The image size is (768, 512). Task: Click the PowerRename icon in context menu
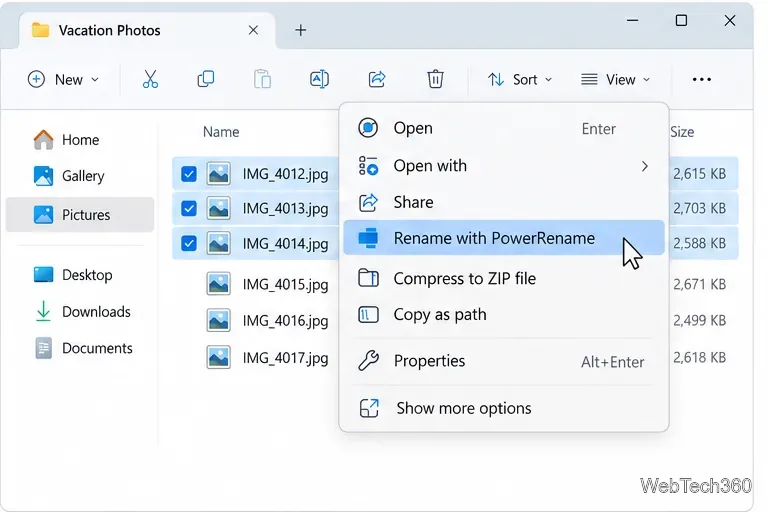coord(368,238)
